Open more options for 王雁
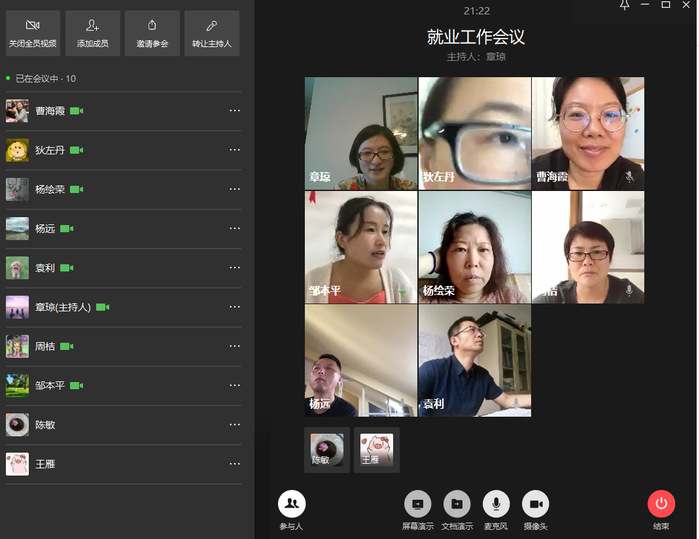The height and width of the screenshot is (539, 699). (235, 464)
